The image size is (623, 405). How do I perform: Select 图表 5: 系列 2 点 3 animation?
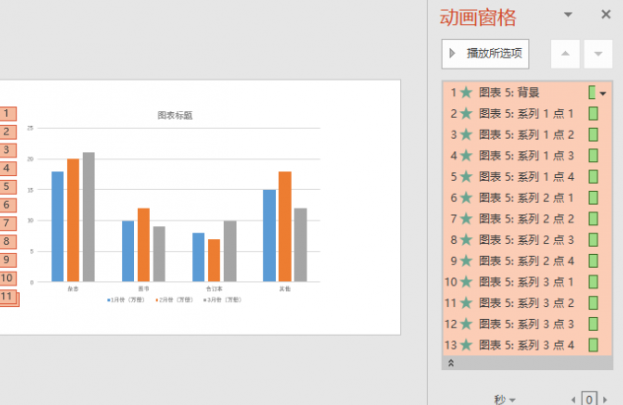[527, 240]
